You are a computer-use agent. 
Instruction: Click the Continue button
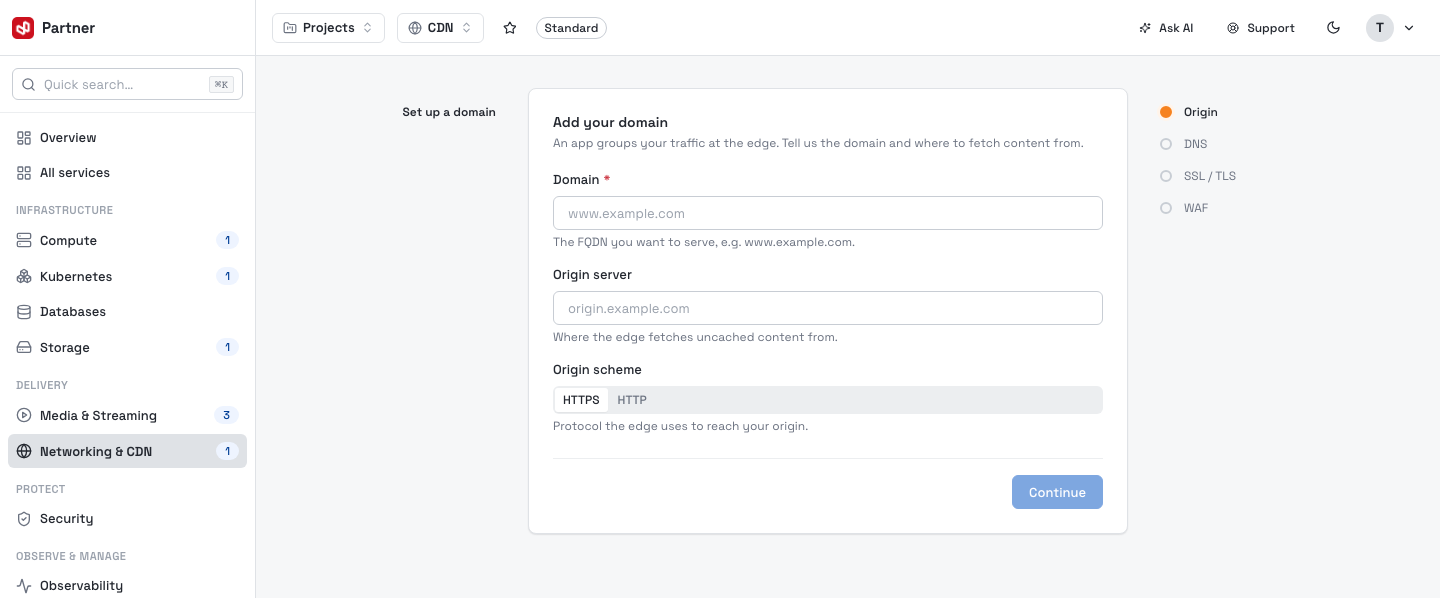click(x=1057, y=492)
